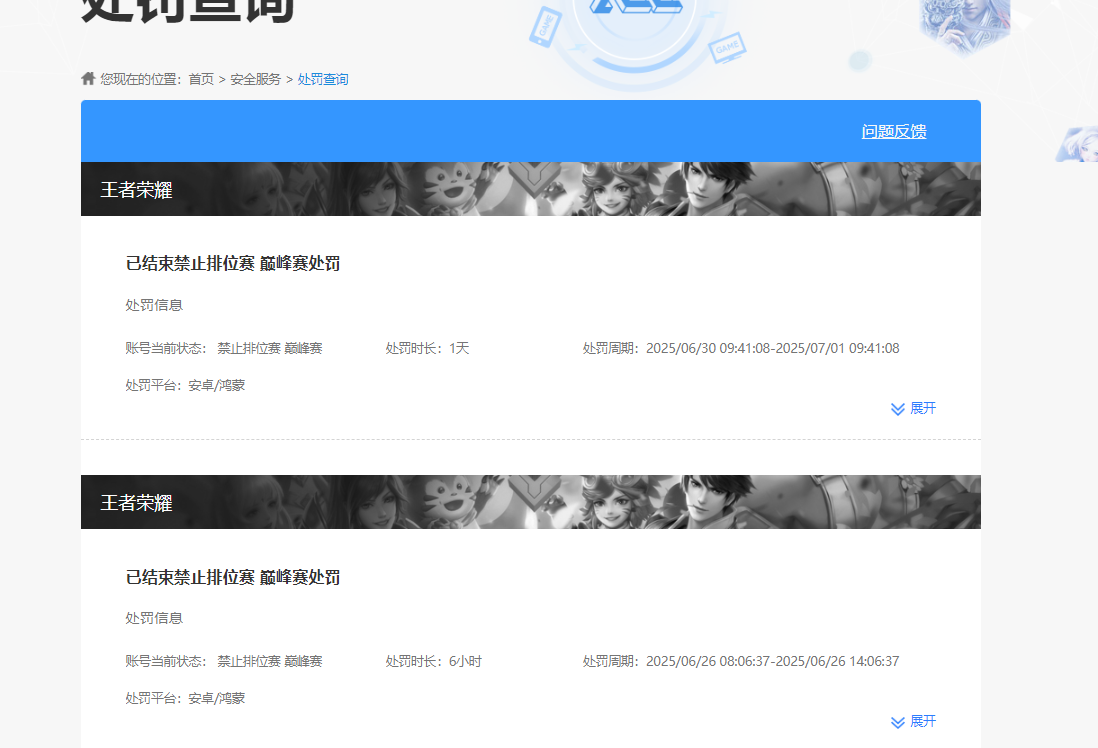Viewport: 1098px width, 748px height.
Task: Click the 账号当前状态 text in the 1天 record
Action: pos(224,348)
